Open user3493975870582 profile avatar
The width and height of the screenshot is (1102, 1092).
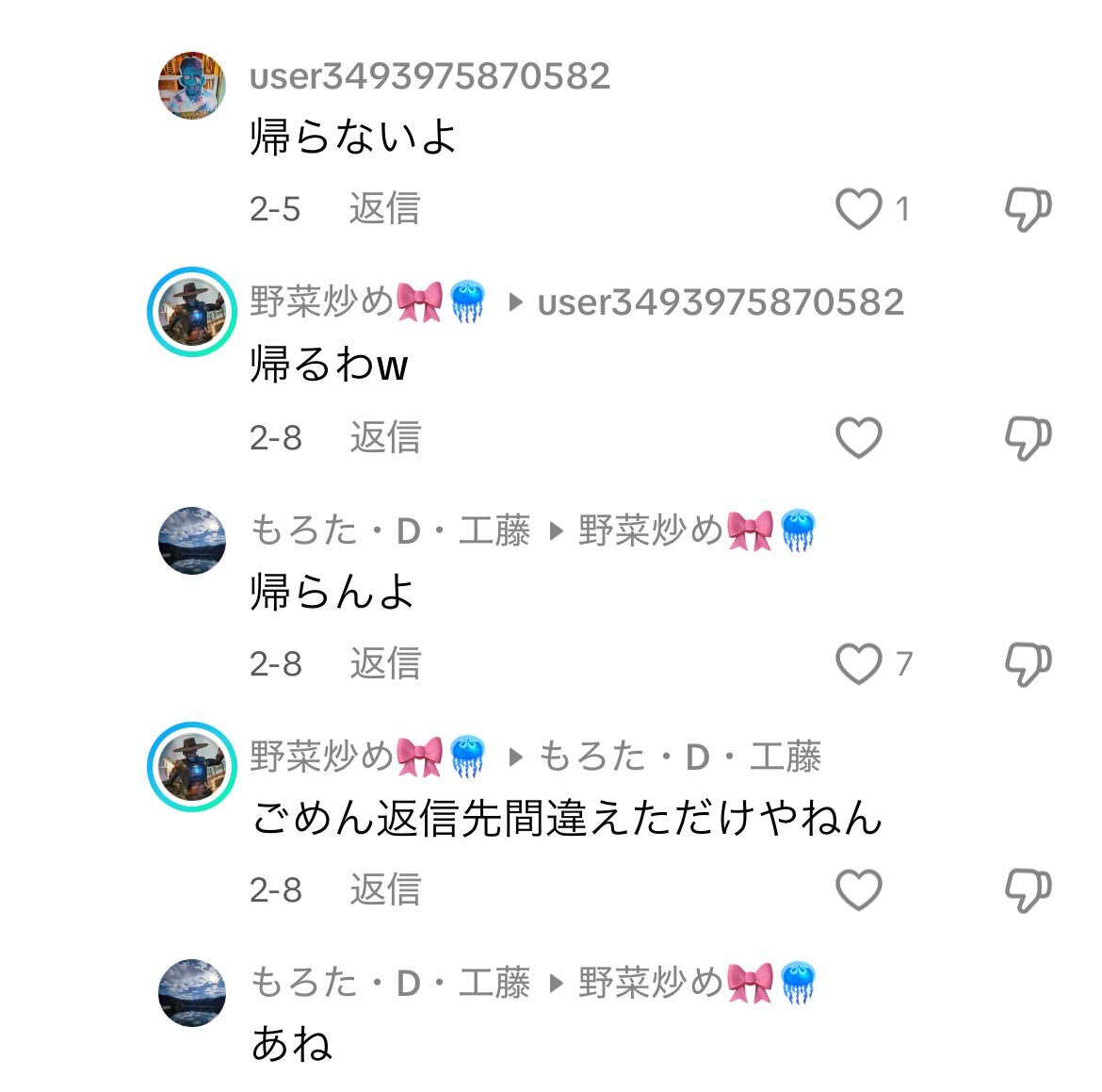coord(192,85)
